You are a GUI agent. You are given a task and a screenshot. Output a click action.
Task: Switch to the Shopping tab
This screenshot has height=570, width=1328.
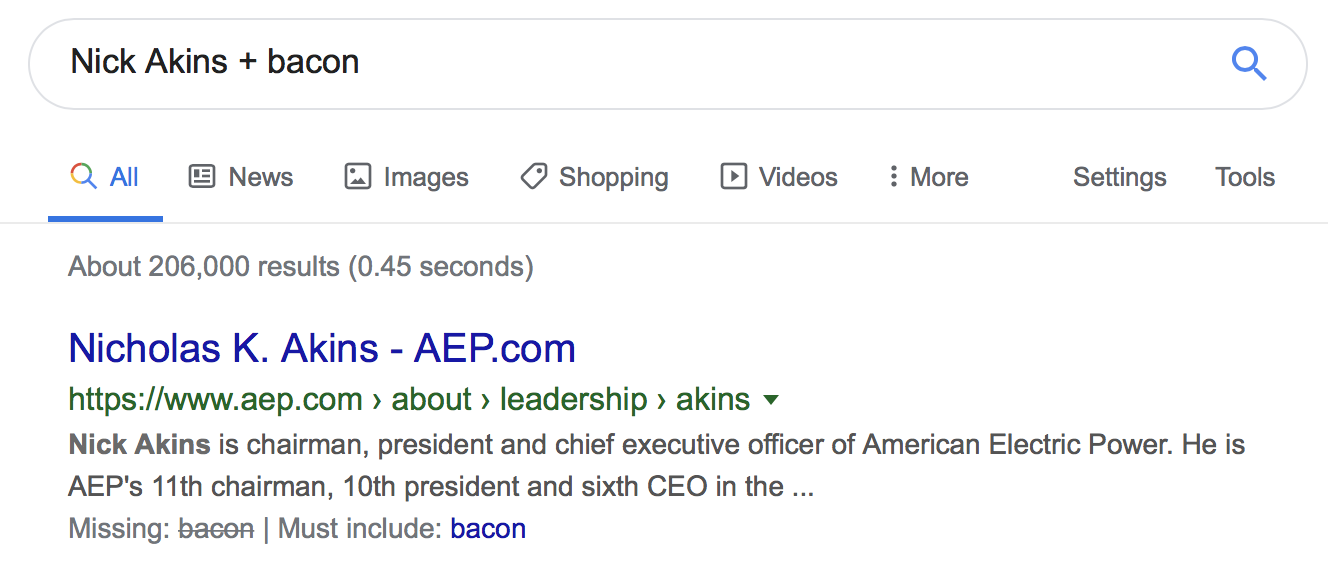click(594, 177)
